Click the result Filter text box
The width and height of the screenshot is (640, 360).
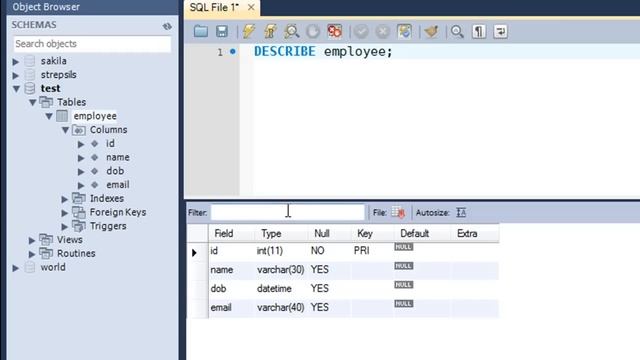click(288, 212)
